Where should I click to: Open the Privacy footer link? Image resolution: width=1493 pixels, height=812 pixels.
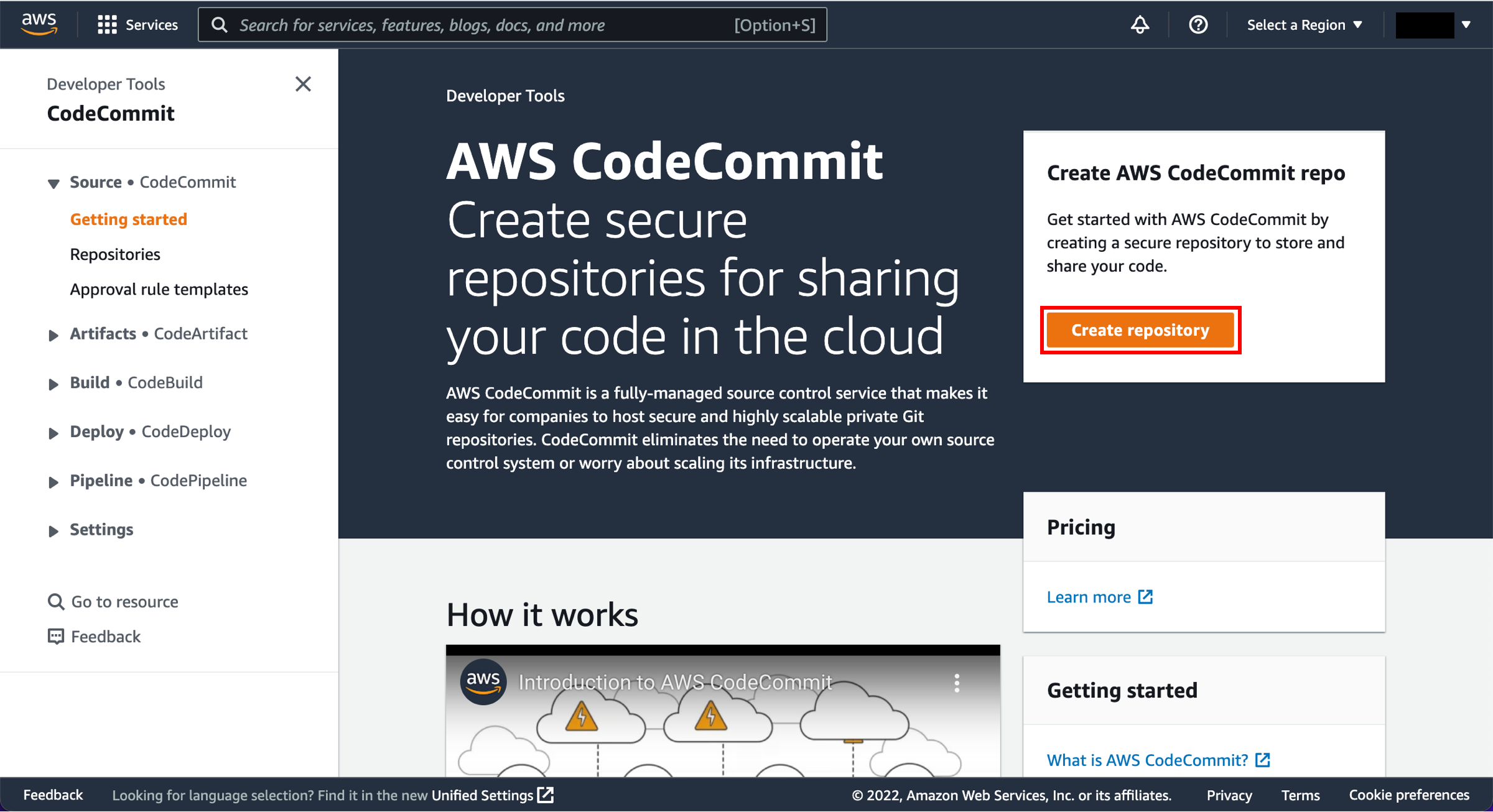1229,795
